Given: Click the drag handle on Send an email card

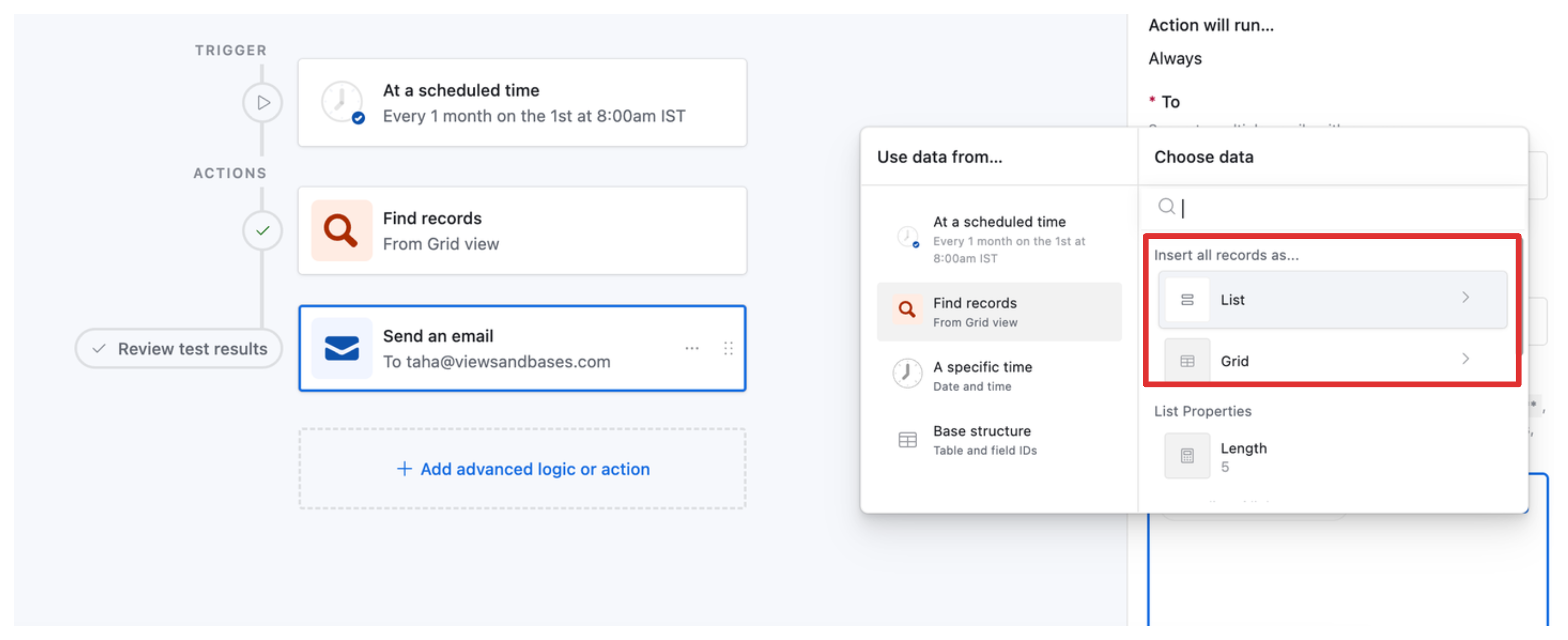Looking at the screenshot, I should coord(728,348).
